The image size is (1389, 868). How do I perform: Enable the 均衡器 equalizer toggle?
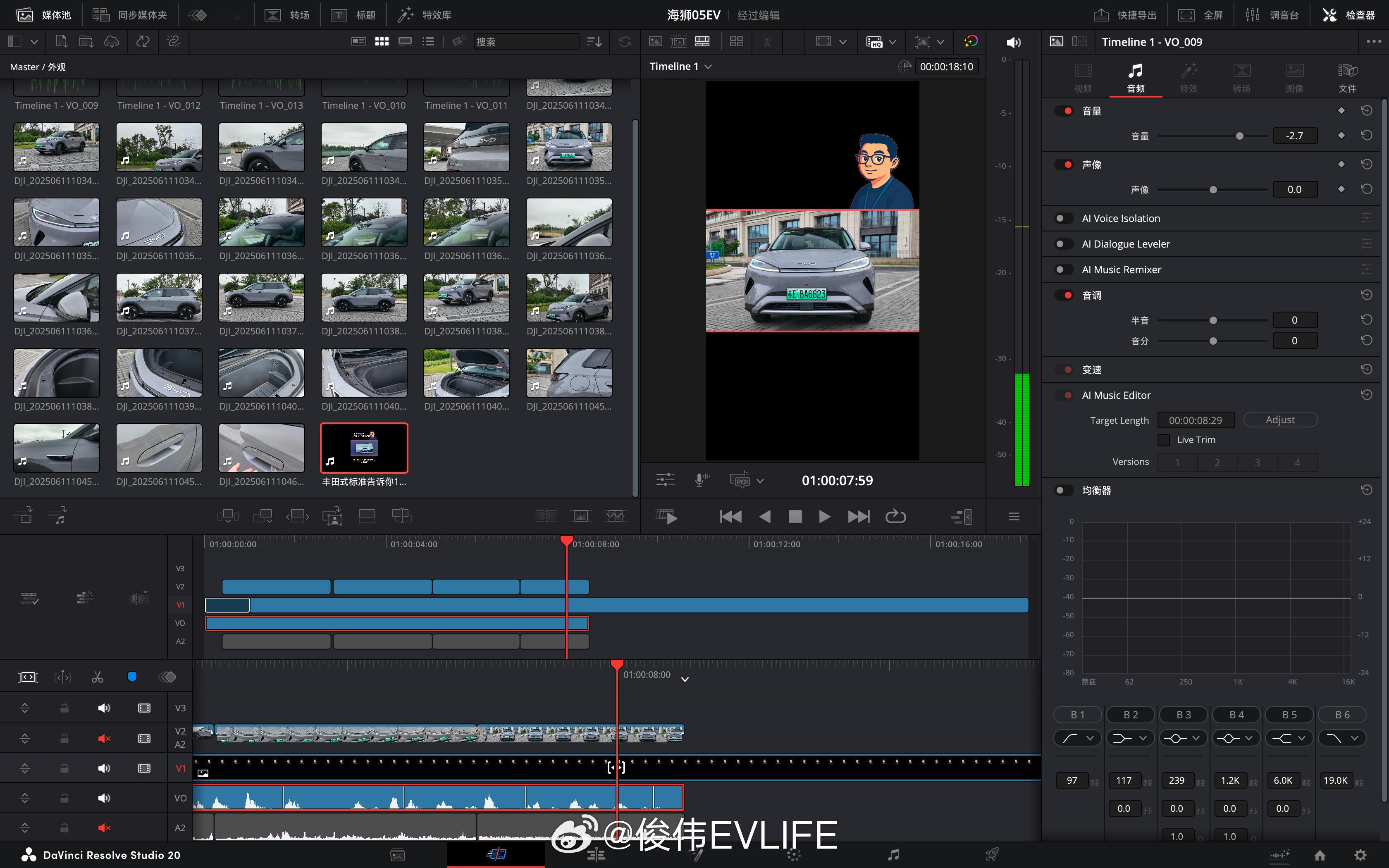coord(1064,490)
